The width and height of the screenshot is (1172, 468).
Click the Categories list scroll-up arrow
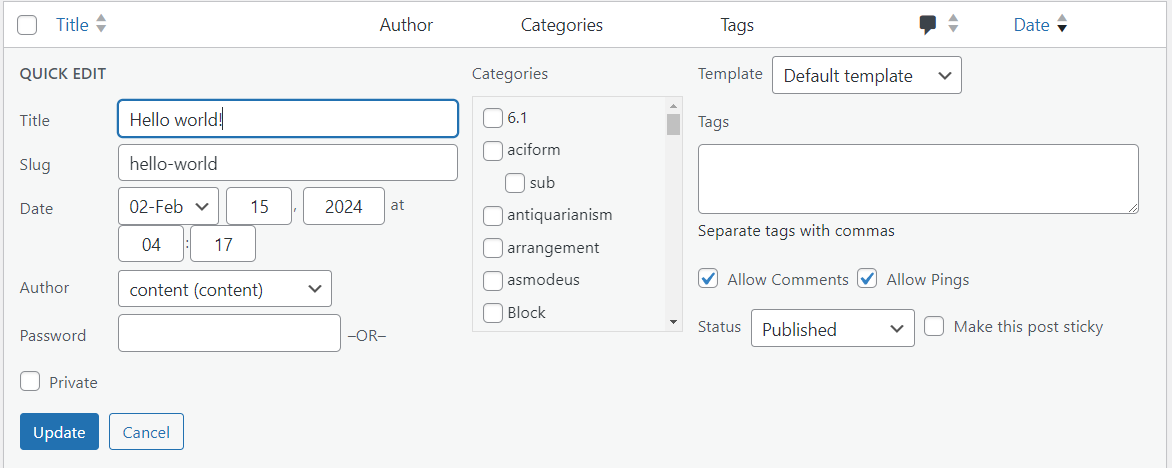[x=673, y=106]
